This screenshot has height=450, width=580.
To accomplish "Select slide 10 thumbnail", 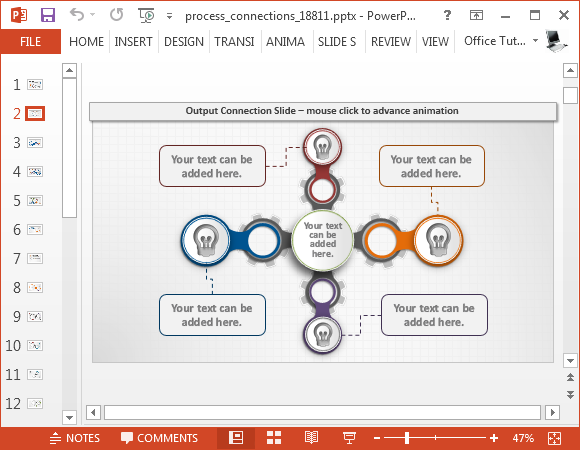I will pos(35,345).
